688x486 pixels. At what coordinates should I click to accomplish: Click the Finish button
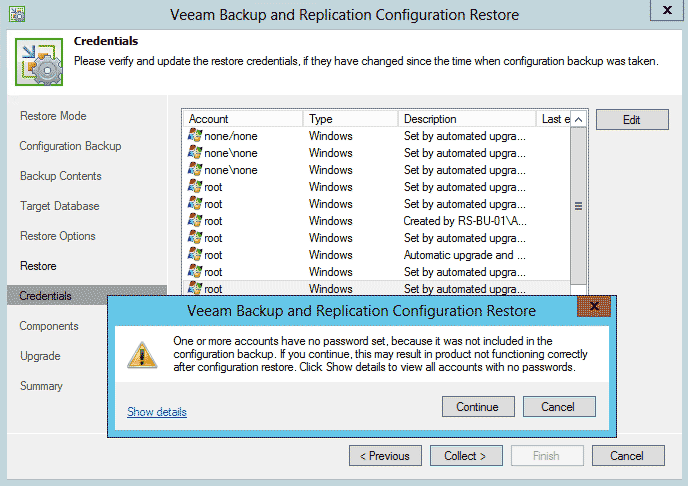tap(547, 456)
